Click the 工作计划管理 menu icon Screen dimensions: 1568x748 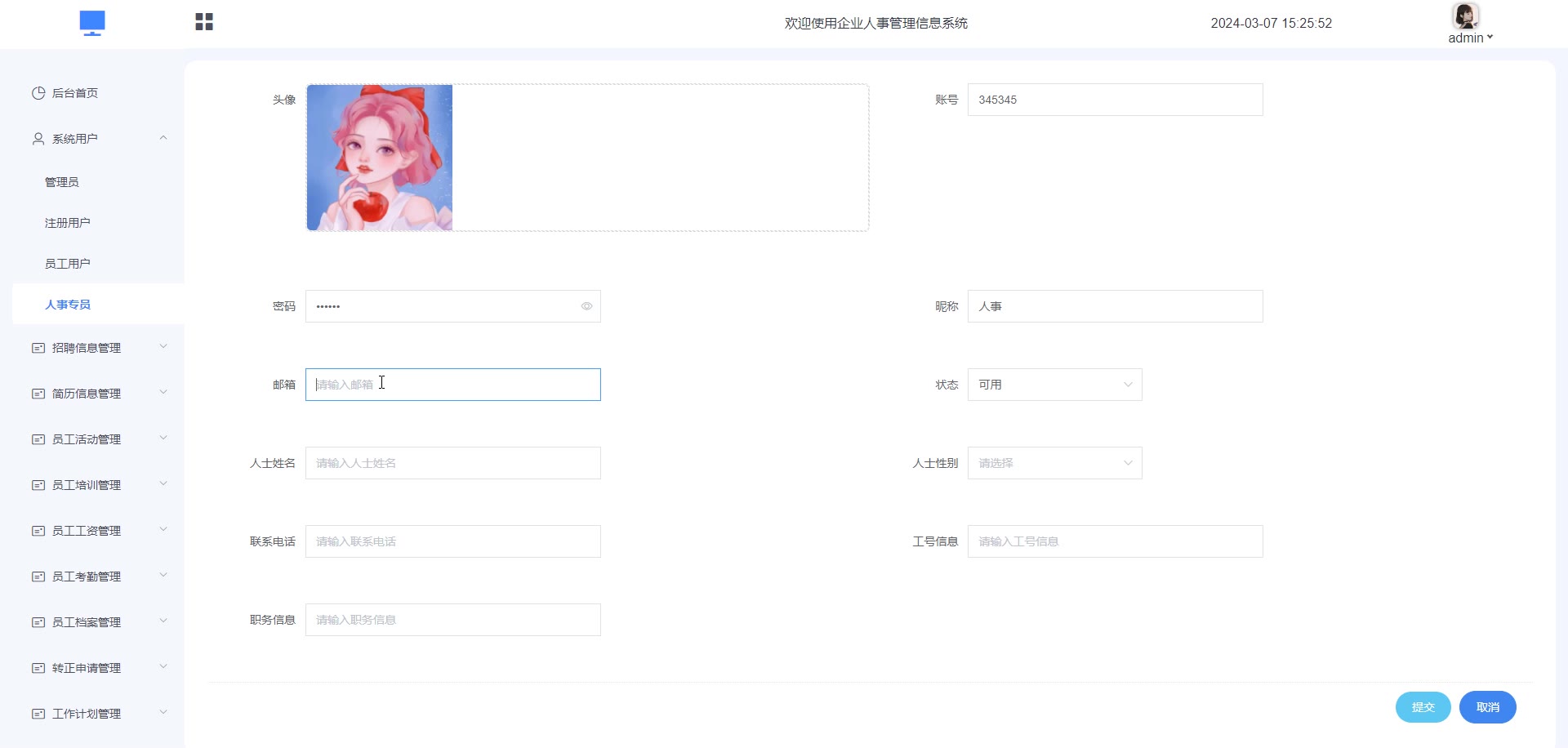[38, 714]
